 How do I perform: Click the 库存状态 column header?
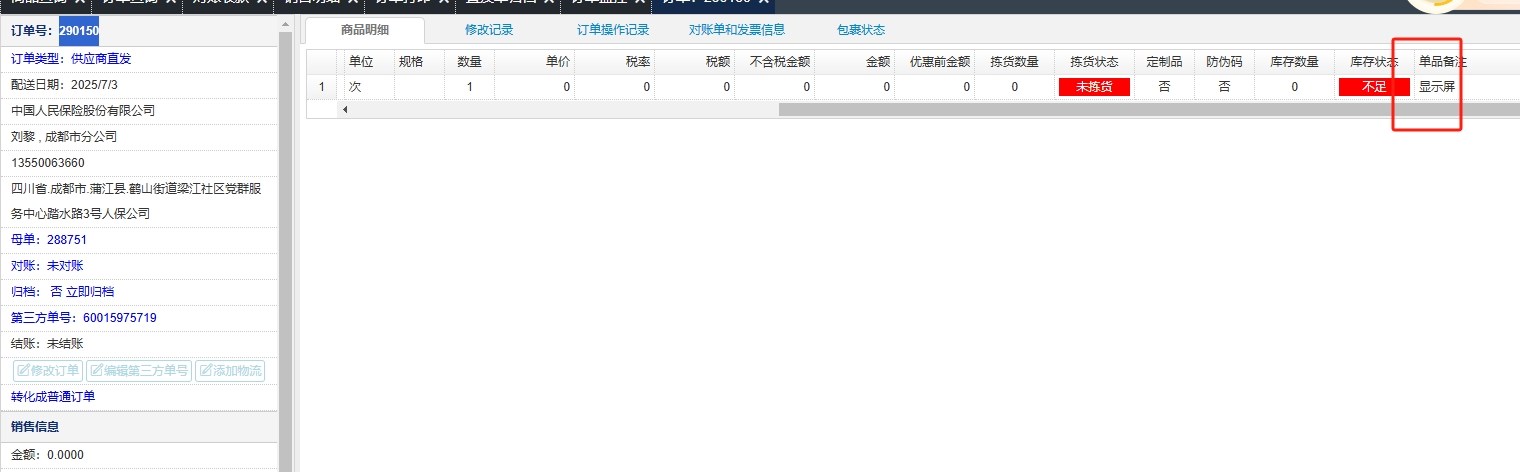(x=1375, y=62)
